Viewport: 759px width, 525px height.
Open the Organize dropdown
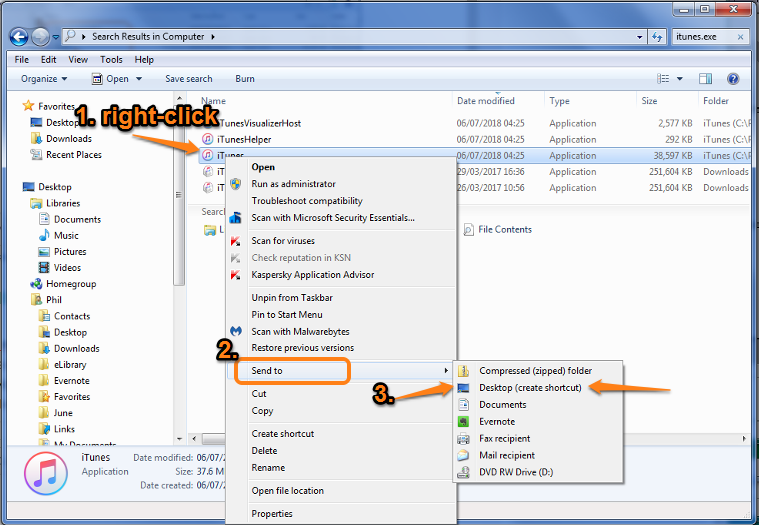click(x=44, y=79)
